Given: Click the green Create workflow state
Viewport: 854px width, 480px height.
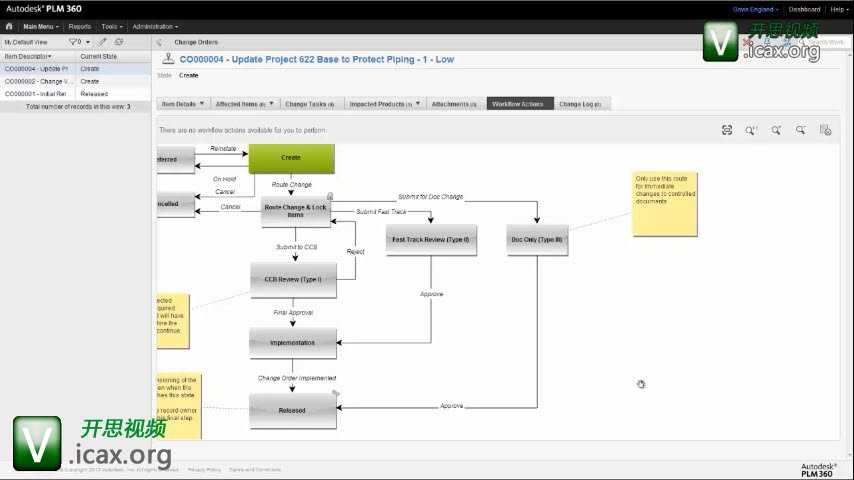Looking at the screenshot, I should [x=291, y=159].
